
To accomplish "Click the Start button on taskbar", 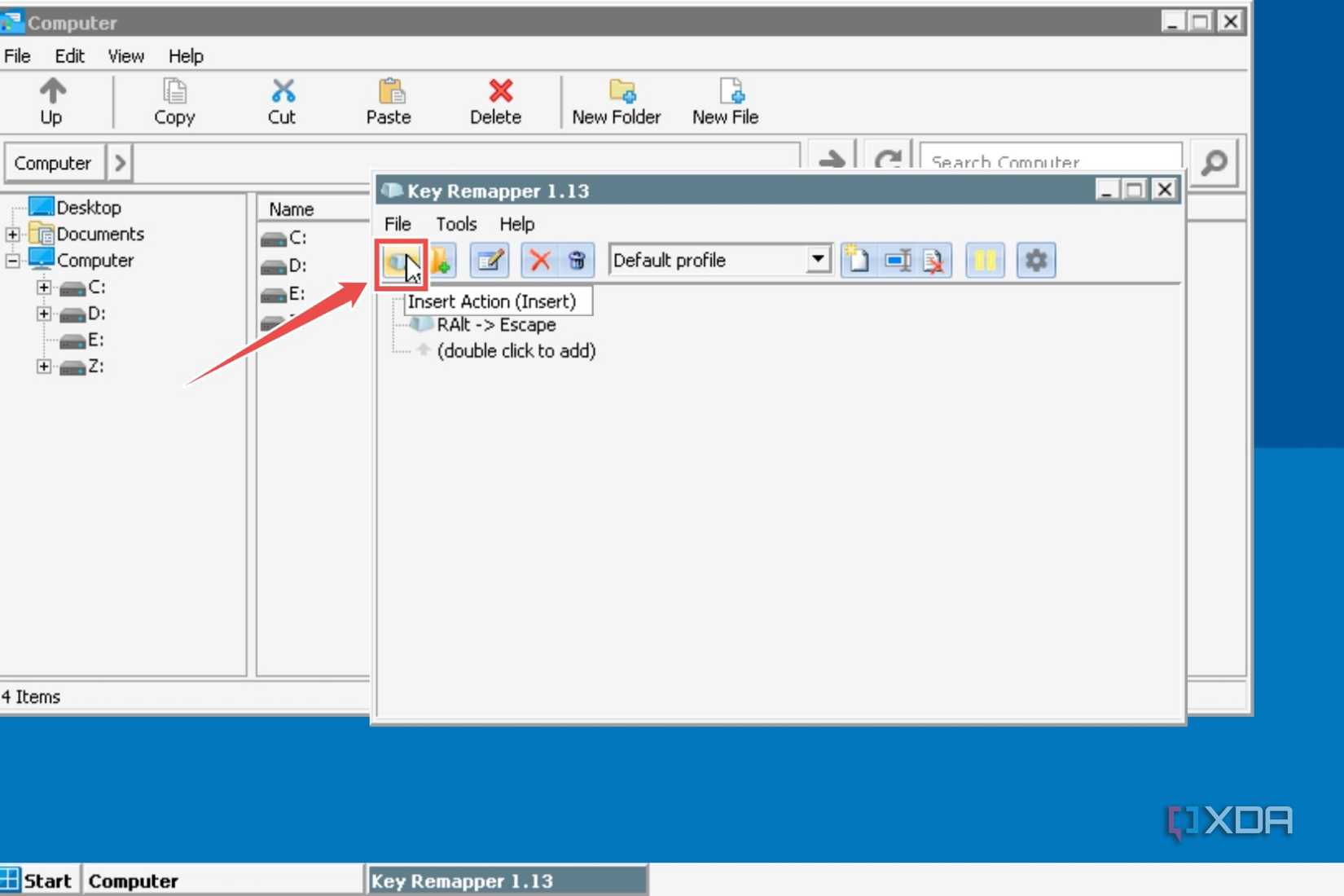I will (x=39, y=881).
